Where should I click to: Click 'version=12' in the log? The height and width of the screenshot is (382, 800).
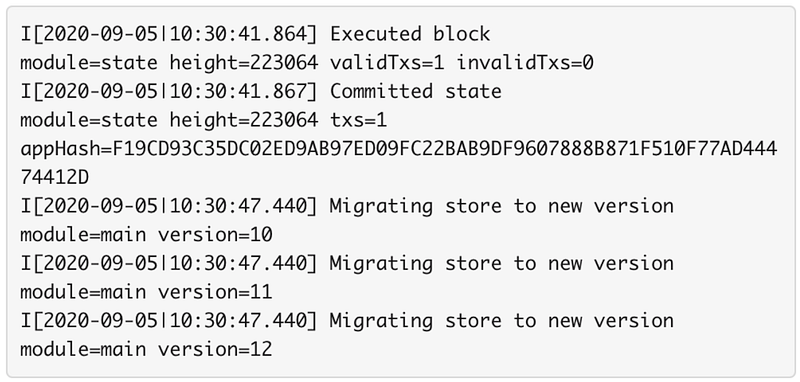coord(215,349)
